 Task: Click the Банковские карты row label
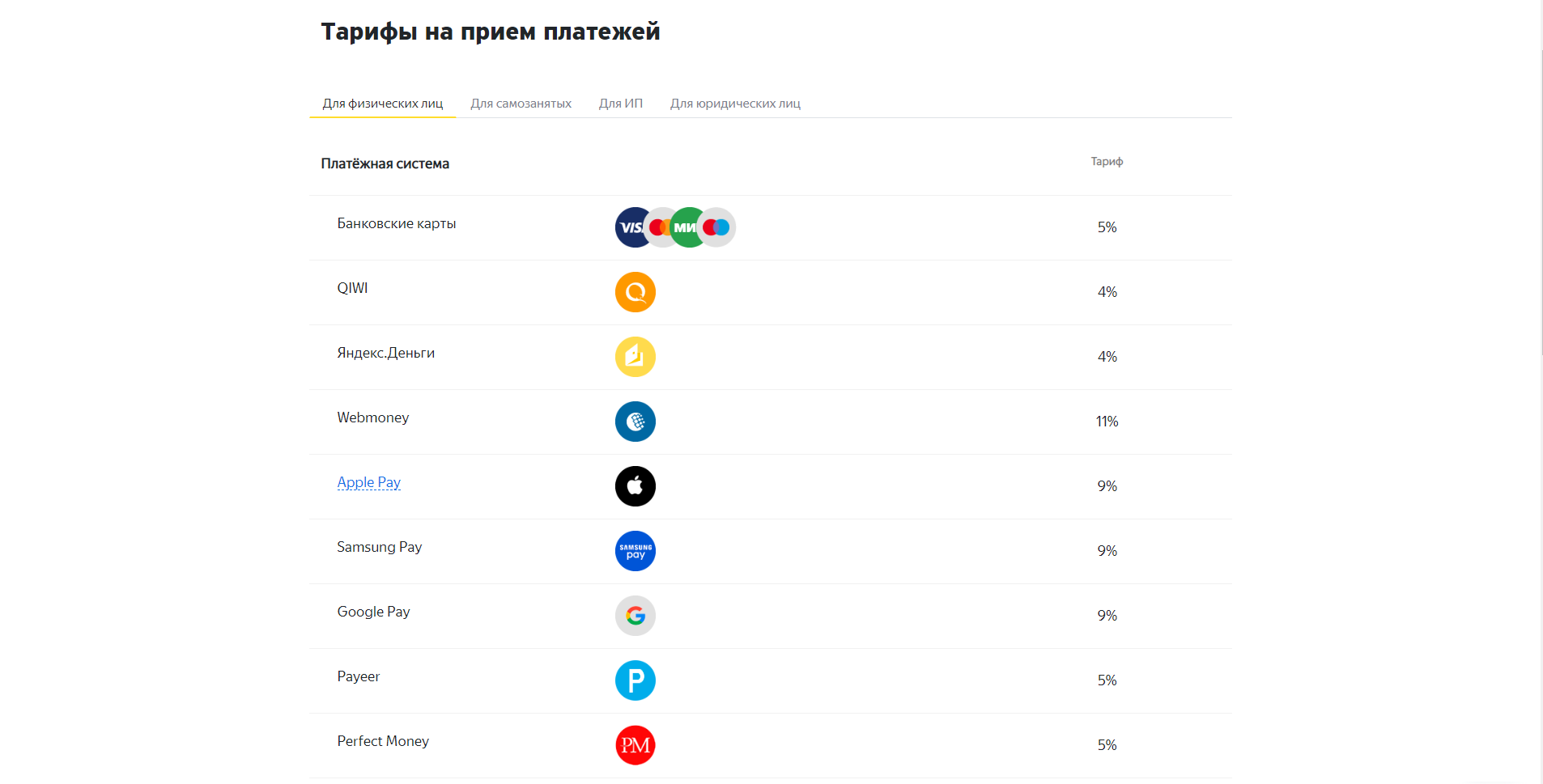(x=396, y=223)
